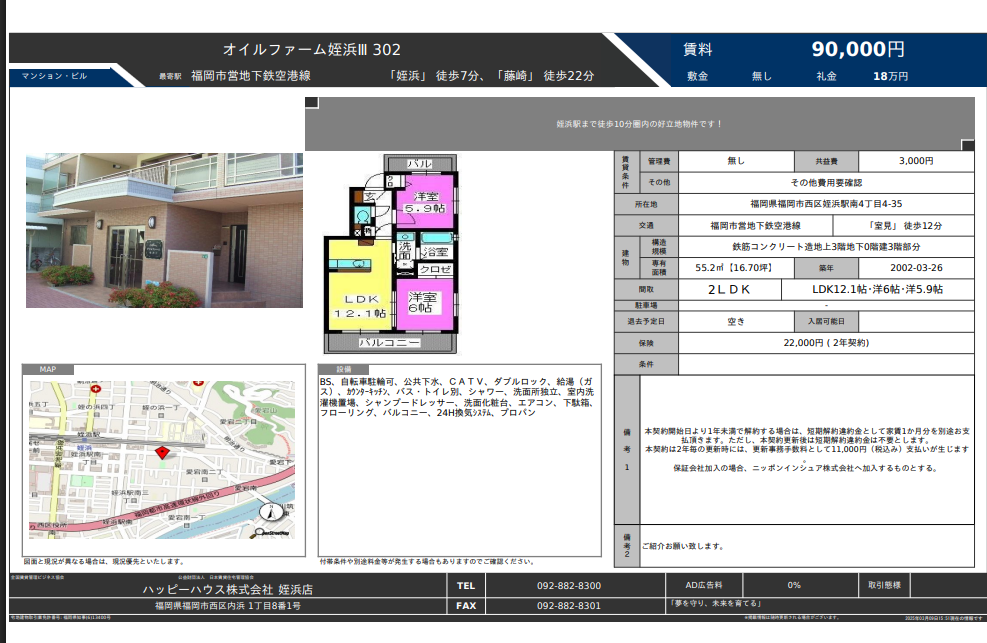Image resolution: width=987 pixels, height=643 pixels.
Task: Click the マンション・ビル label
Action: pos(55,76)
